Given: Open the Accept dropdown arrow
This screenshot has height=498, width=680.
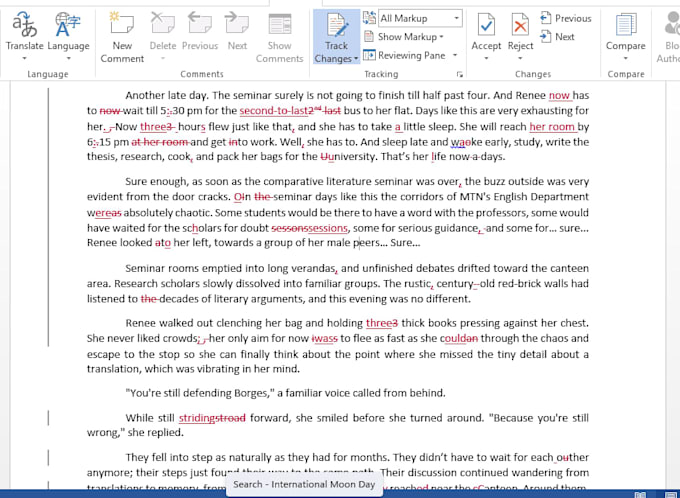Looking at the screenshot, I should 486,58.
